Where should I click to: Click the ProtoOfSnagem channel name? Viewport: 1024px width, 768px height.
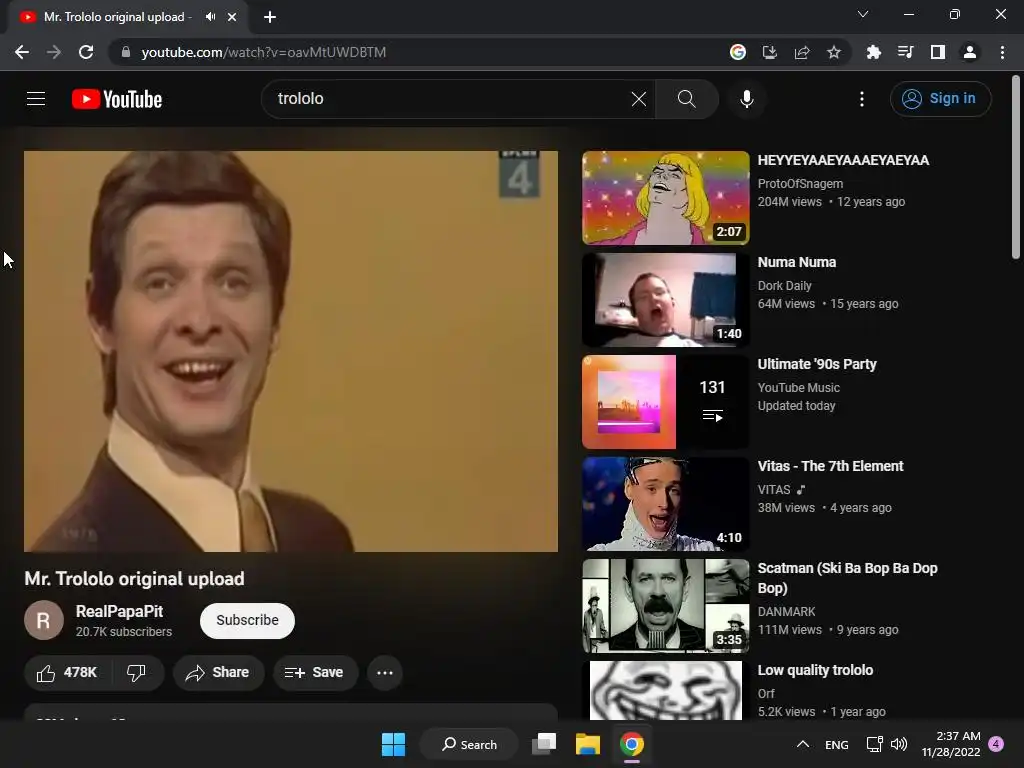click(800, 184)
